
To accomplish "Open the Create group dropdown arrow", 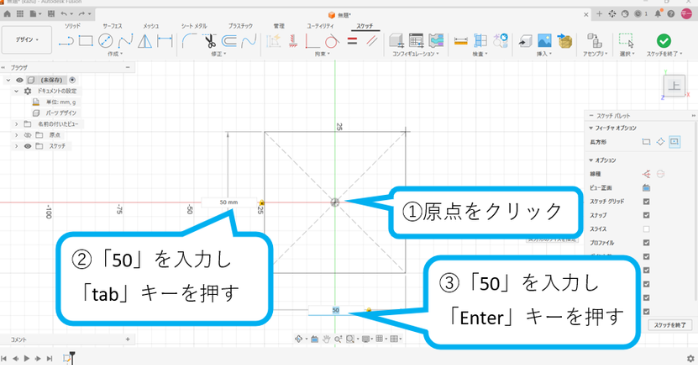I will click(115, 54).
